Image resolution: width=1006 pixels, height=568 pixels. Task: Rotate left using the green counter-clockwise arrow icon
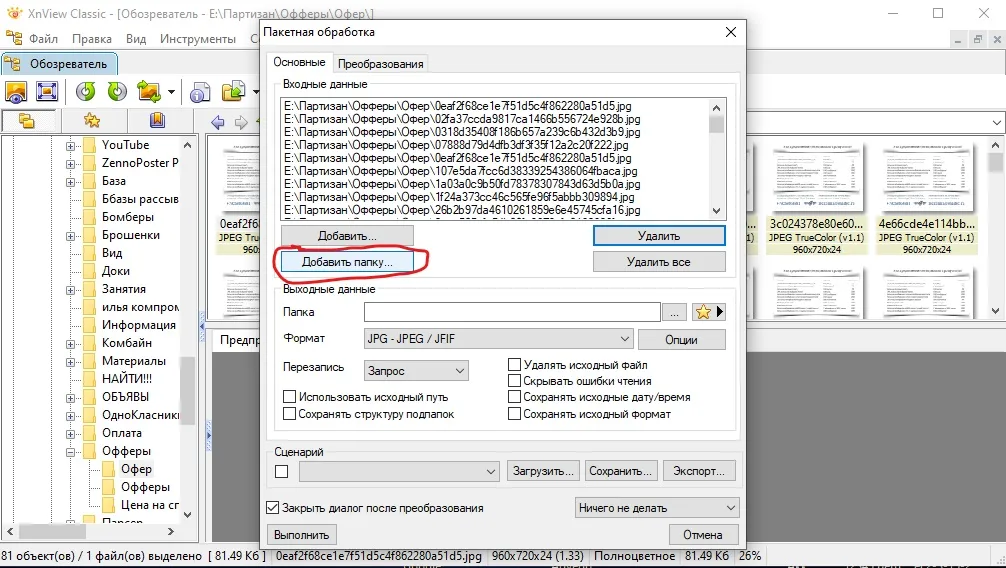coord(85,92)
